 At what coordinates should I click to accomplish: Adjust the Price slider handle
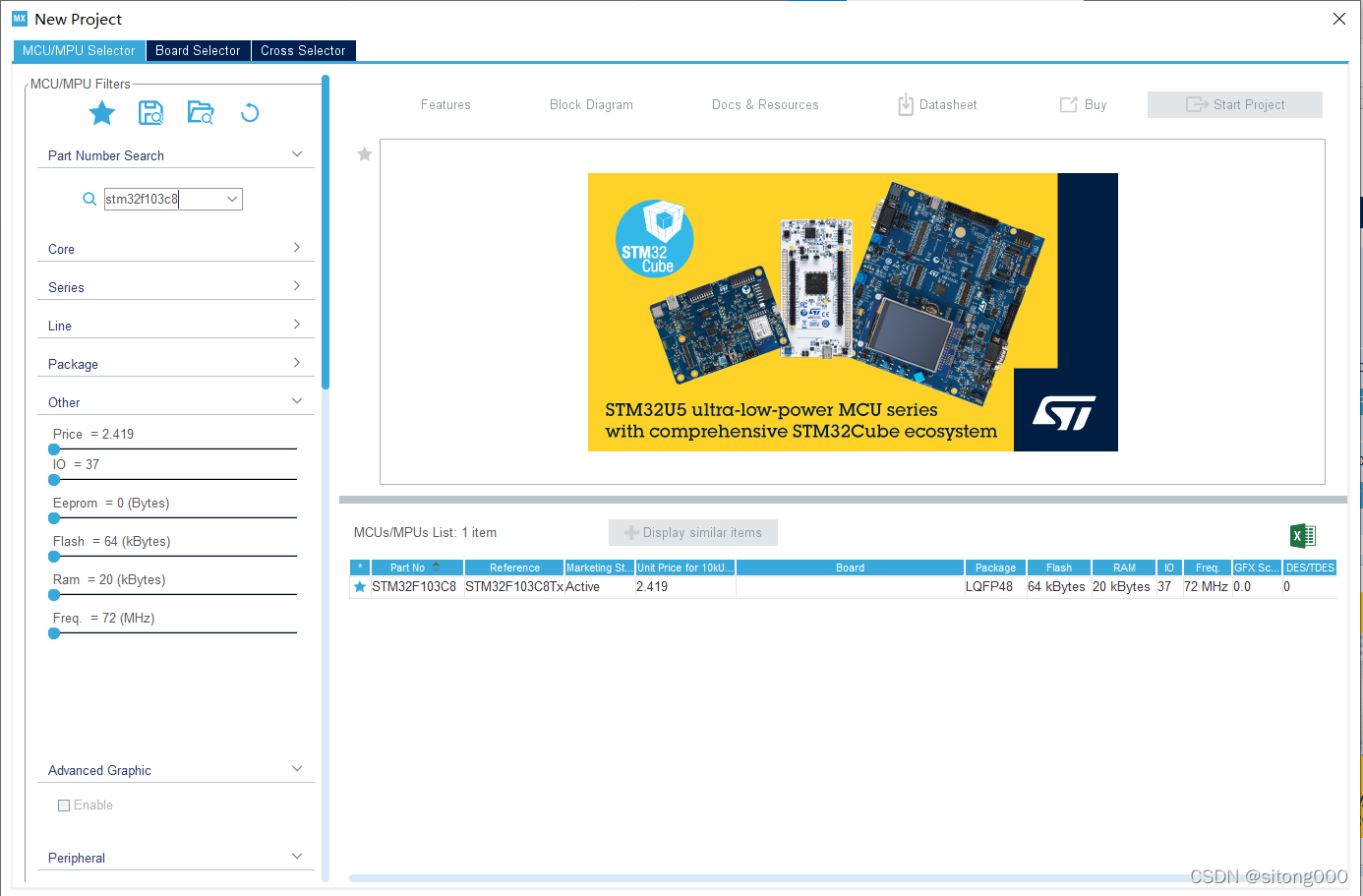[x=54, y=449]
